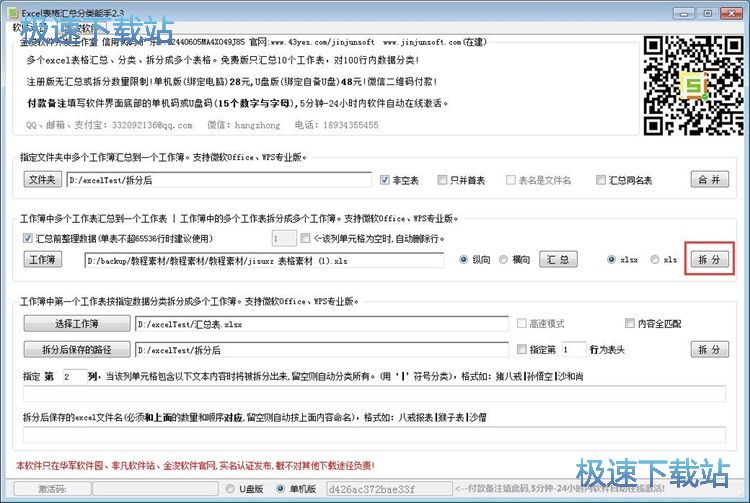Image resolution: width=750 pixels, height=503 pixels.
Task: Click the 微信: hangzhong text
Action: click(243, 125)
